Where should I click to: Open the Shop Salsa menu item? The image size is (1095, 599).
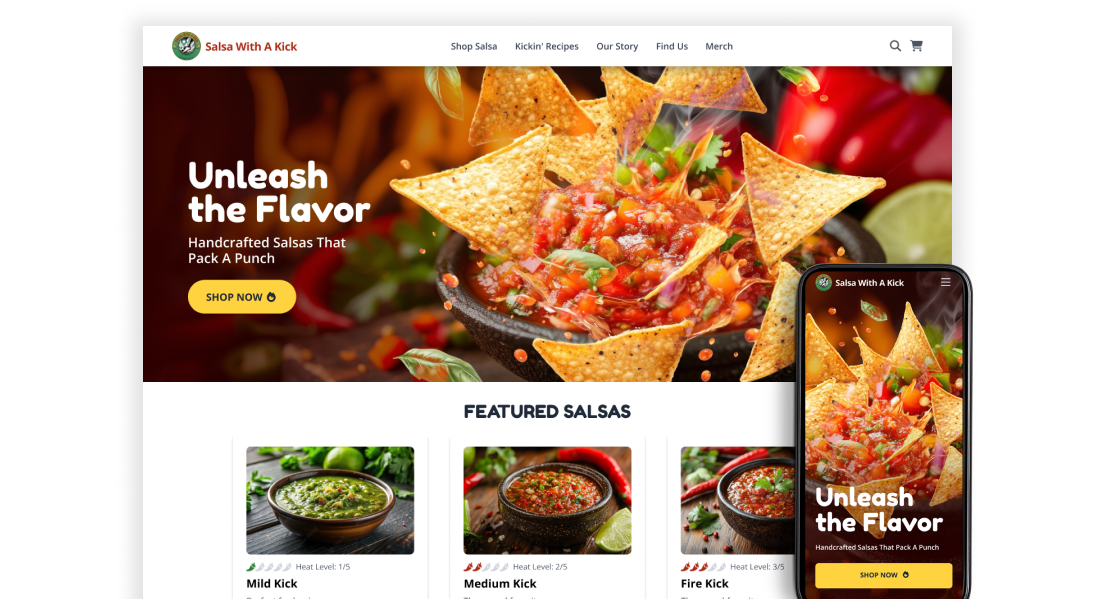[x=473, y=46]
